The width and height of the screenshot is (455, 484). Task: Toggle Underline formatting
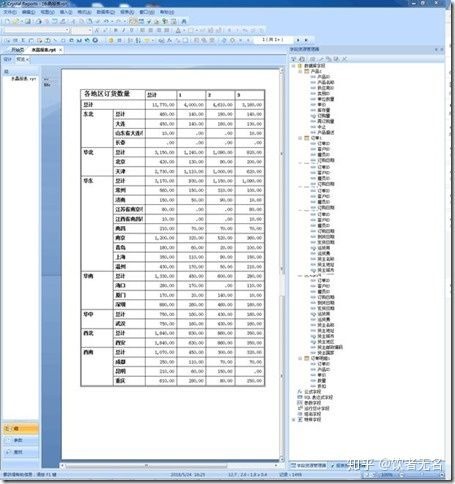[132, 30]
